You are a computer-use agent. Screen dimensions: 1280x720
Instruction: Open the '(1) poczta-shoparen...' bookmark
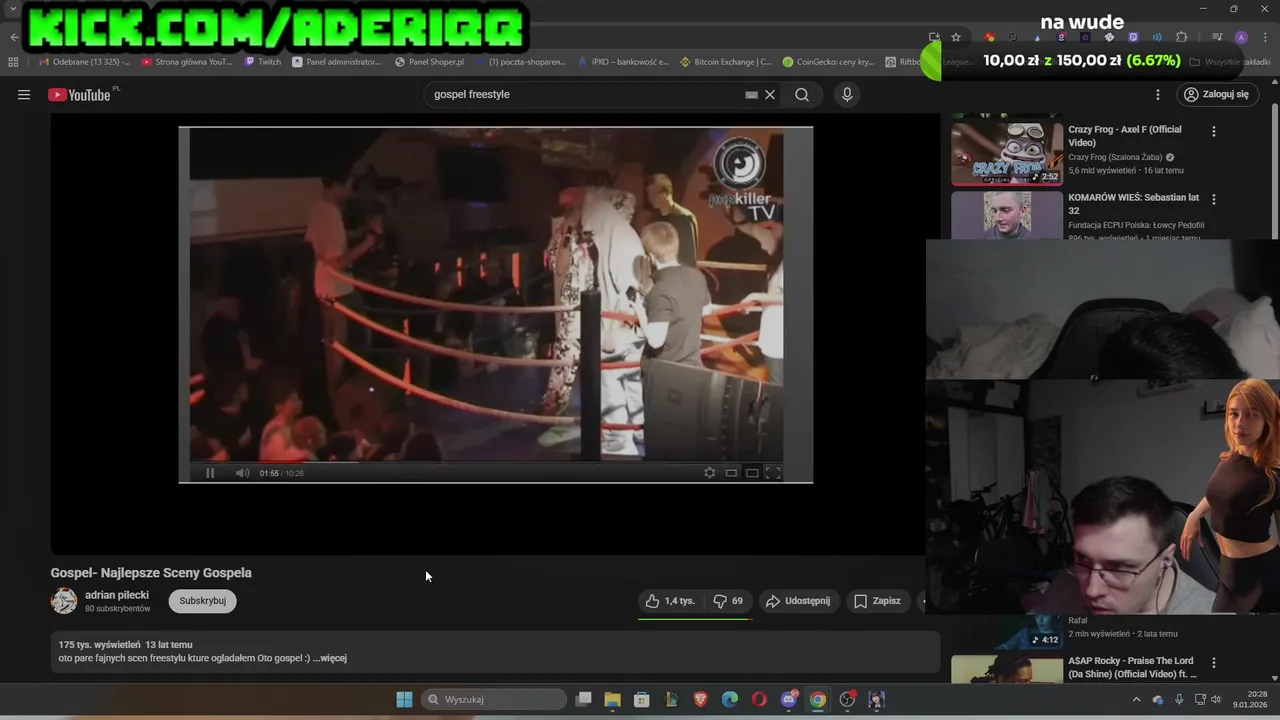520,62
